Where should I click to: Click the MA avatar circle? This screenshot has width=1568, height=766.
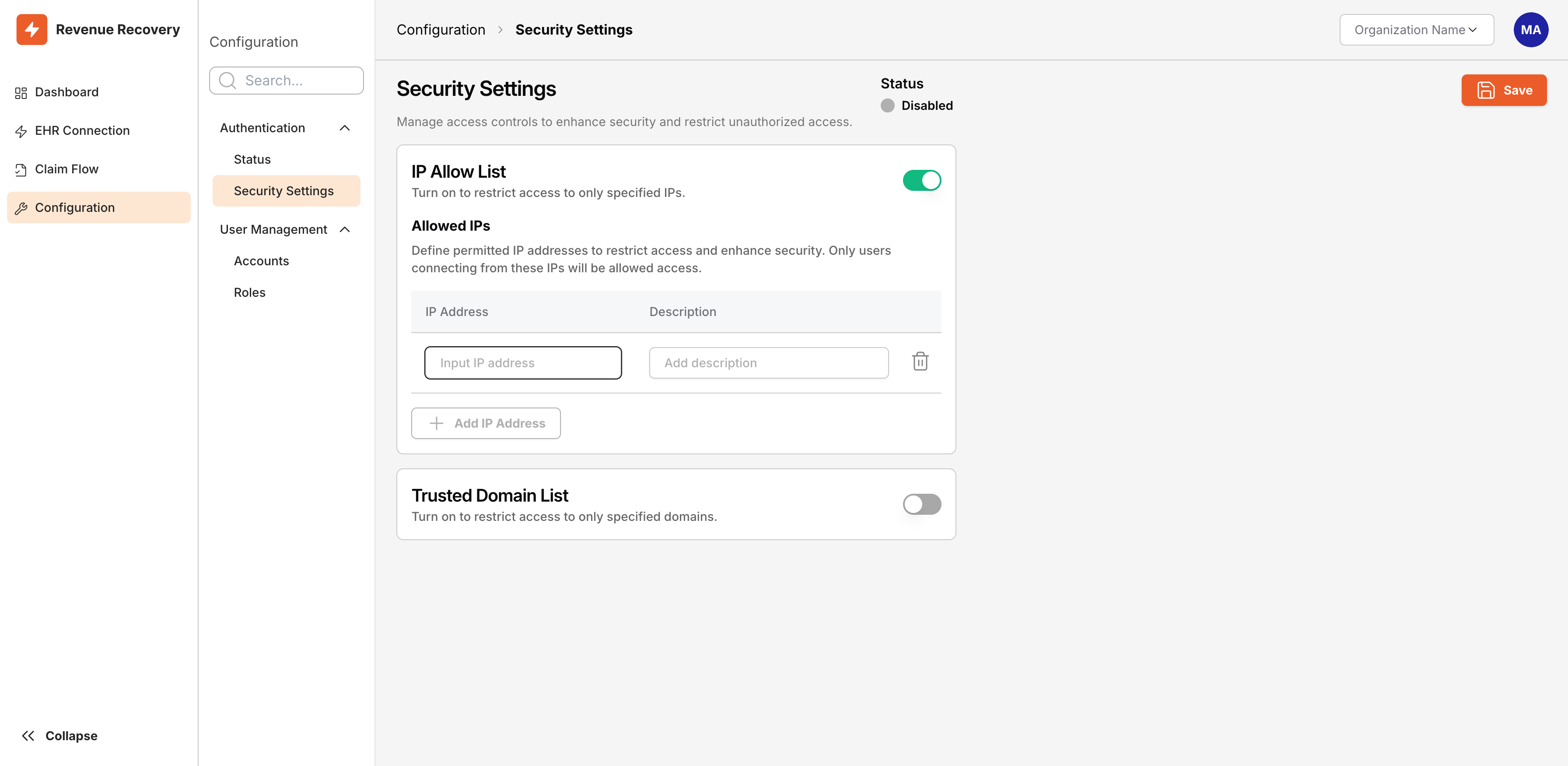coord(1531,29)
